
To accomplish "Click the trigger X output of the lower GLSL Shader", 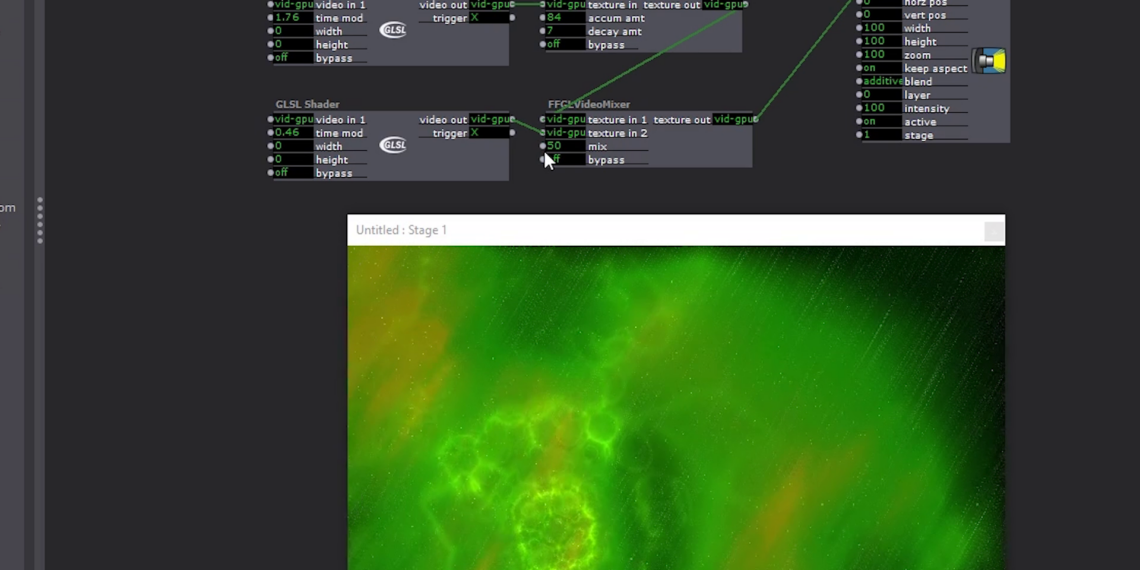I will coord(489,133).
